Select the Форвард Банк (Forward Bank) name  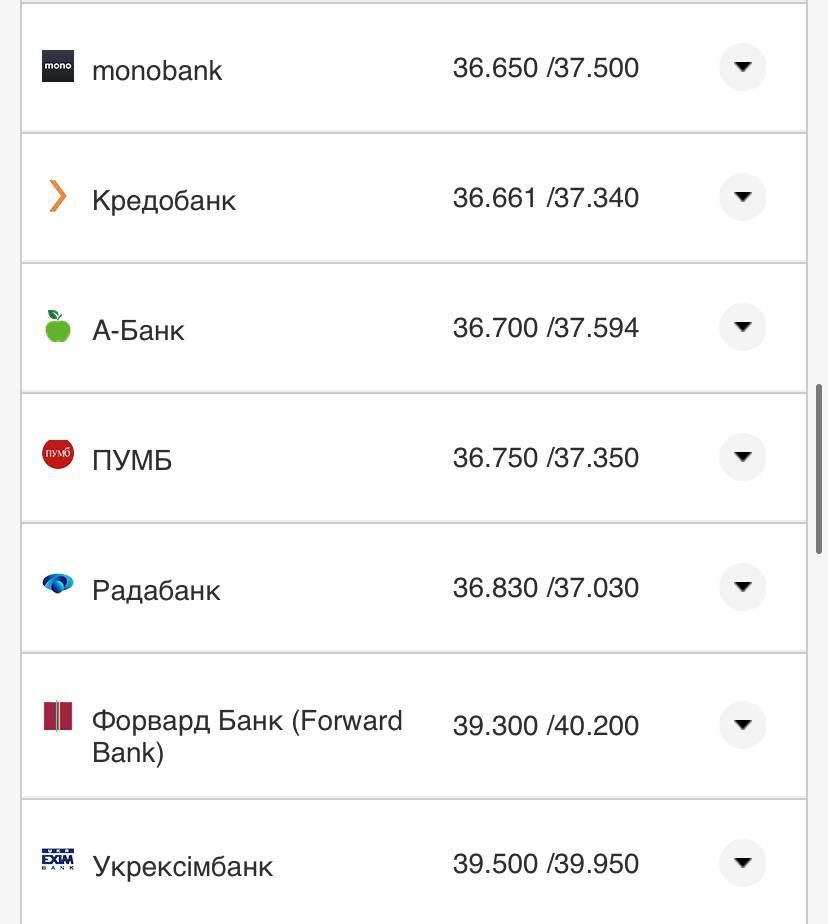click(247, 736)
